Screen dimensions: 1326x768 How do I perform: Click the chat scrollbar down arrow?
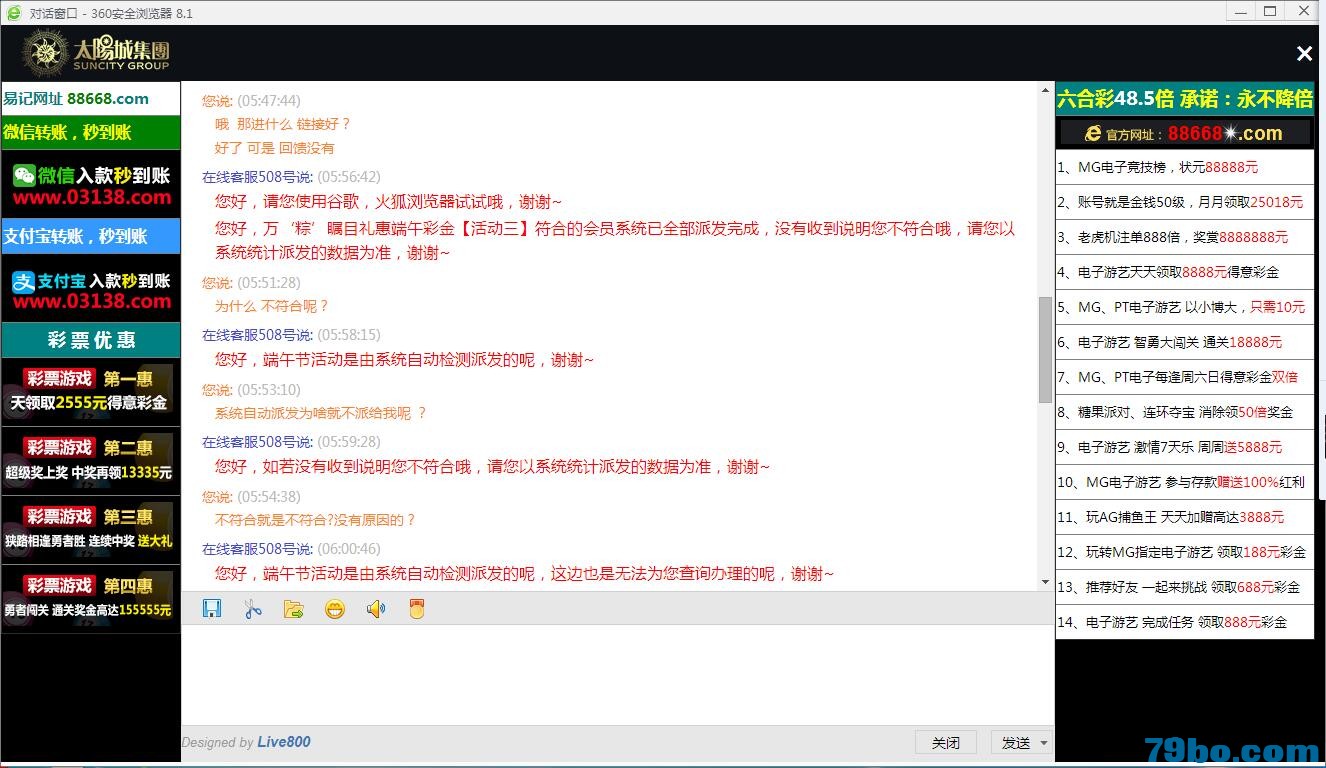point(1046,582)
